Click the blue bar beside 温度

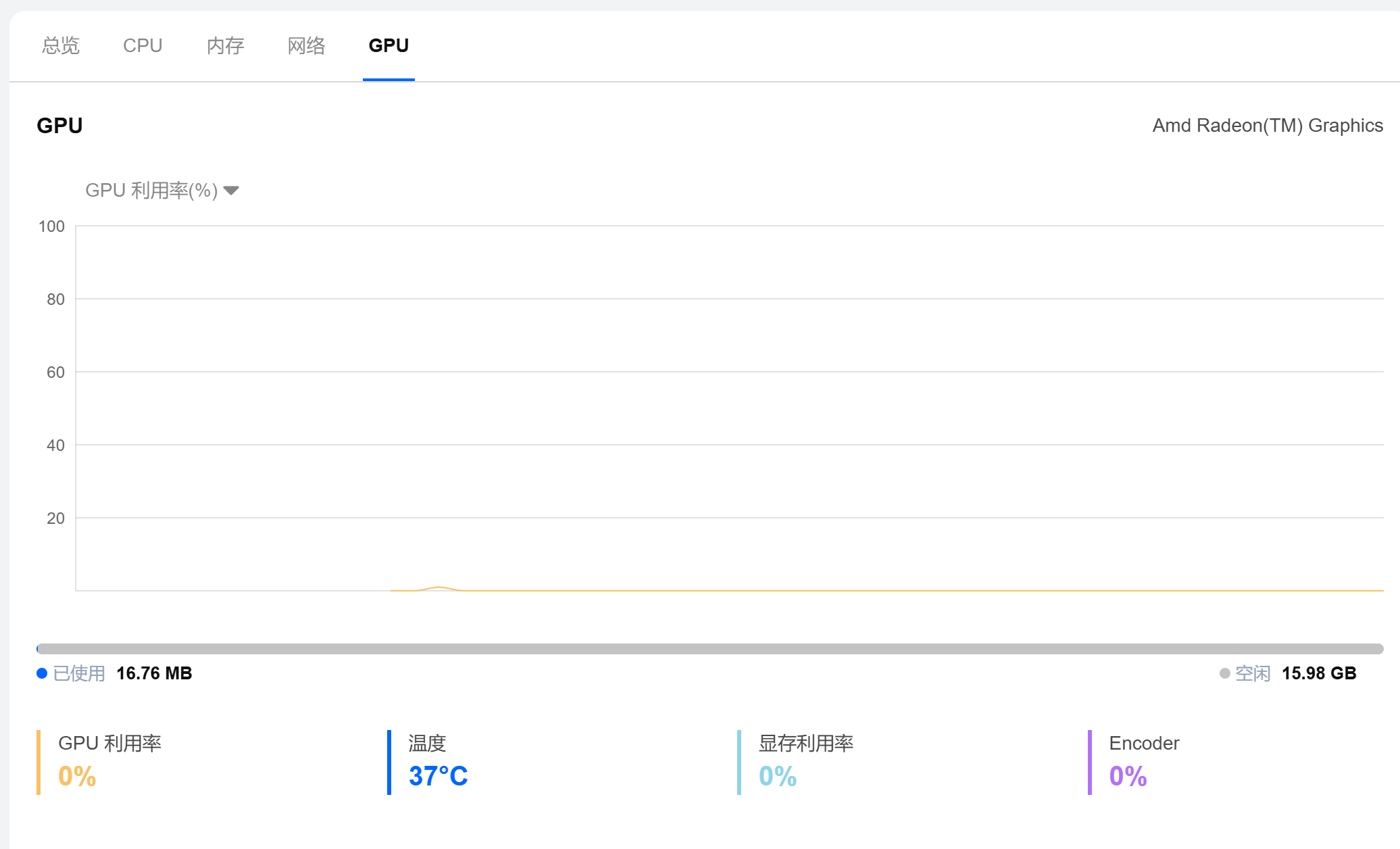pyautogui.click(x=389, y=762)
